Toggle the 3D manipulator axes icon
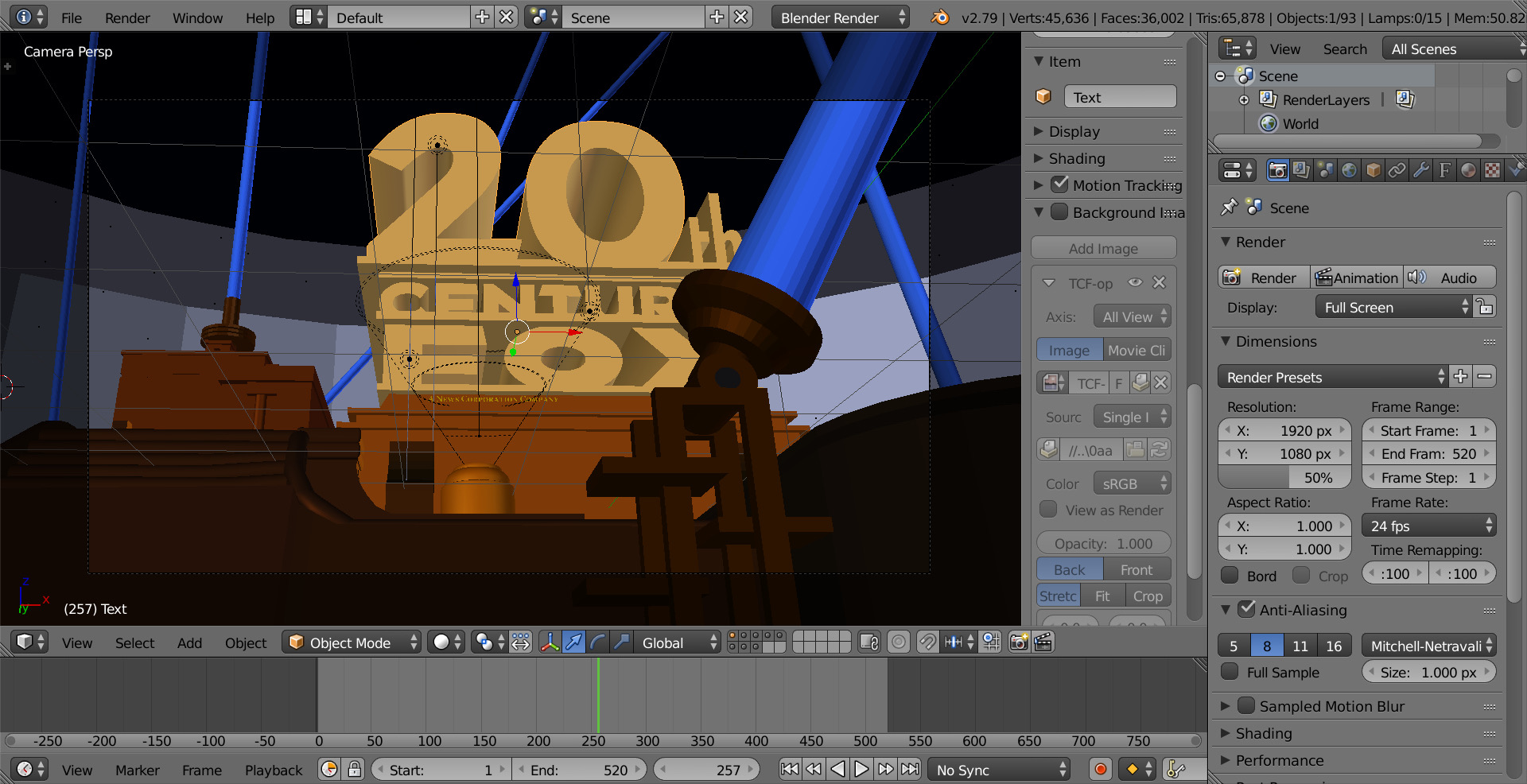 point(550,642)
